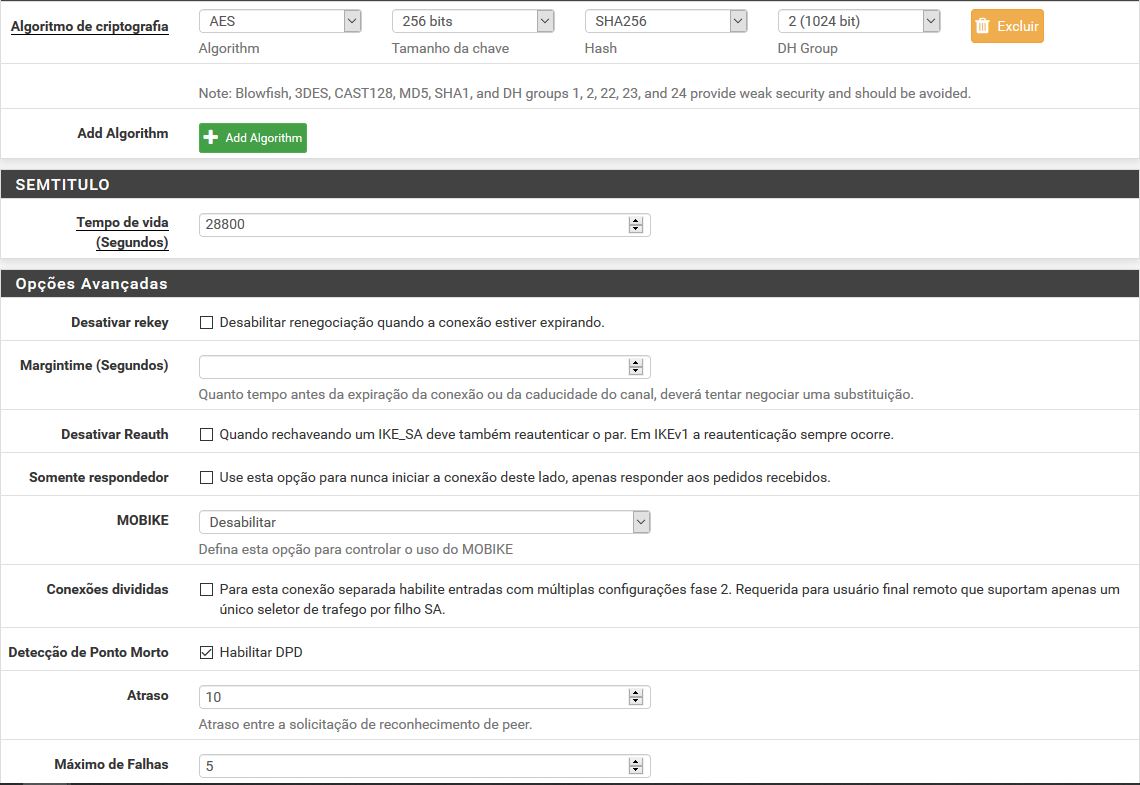Viewport: 1140px width, 785px height.
Task: Click into the Margintime input field
Action: (x=412, y=367)
